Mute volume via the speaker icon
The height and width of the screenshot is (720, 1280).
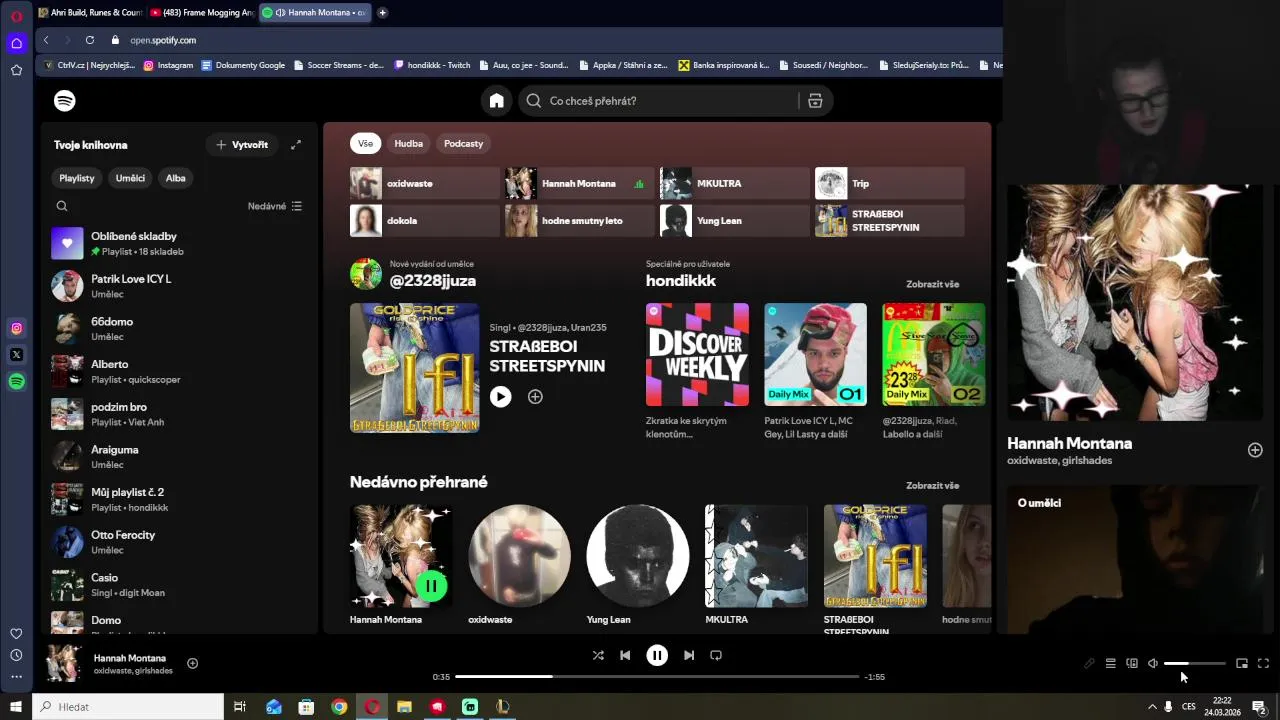[x=1153, y=663]
